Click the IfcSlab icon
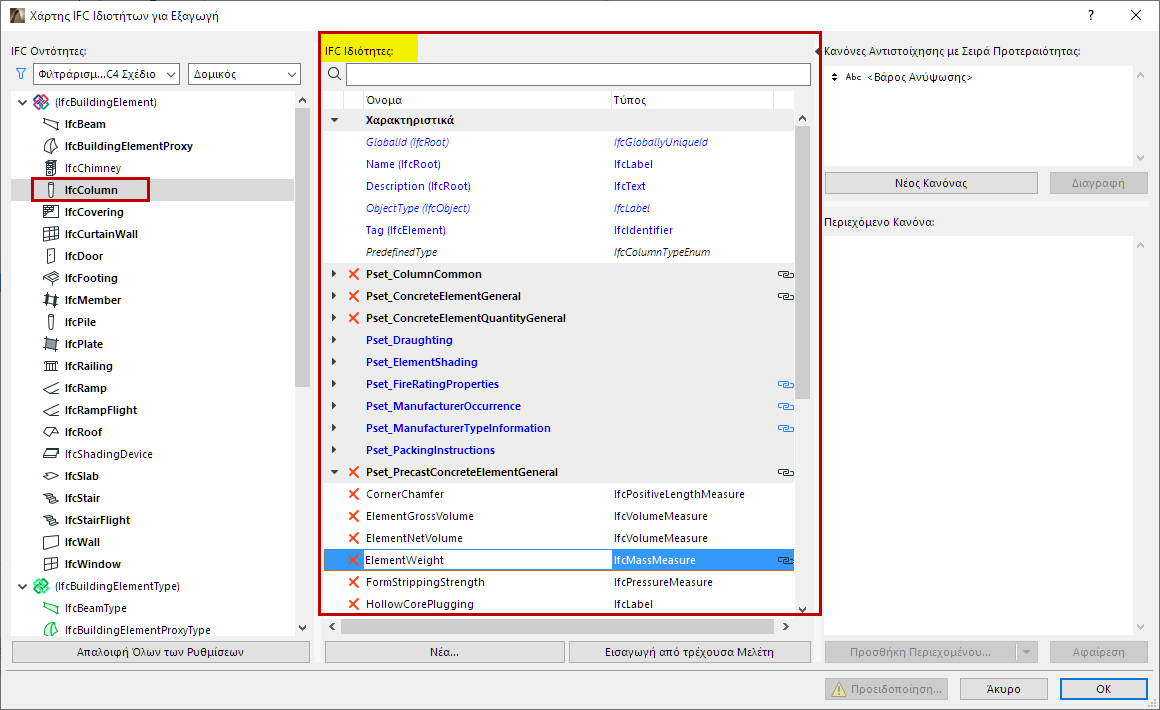Viewport: 1160px width, 710px height. [51, 476]
